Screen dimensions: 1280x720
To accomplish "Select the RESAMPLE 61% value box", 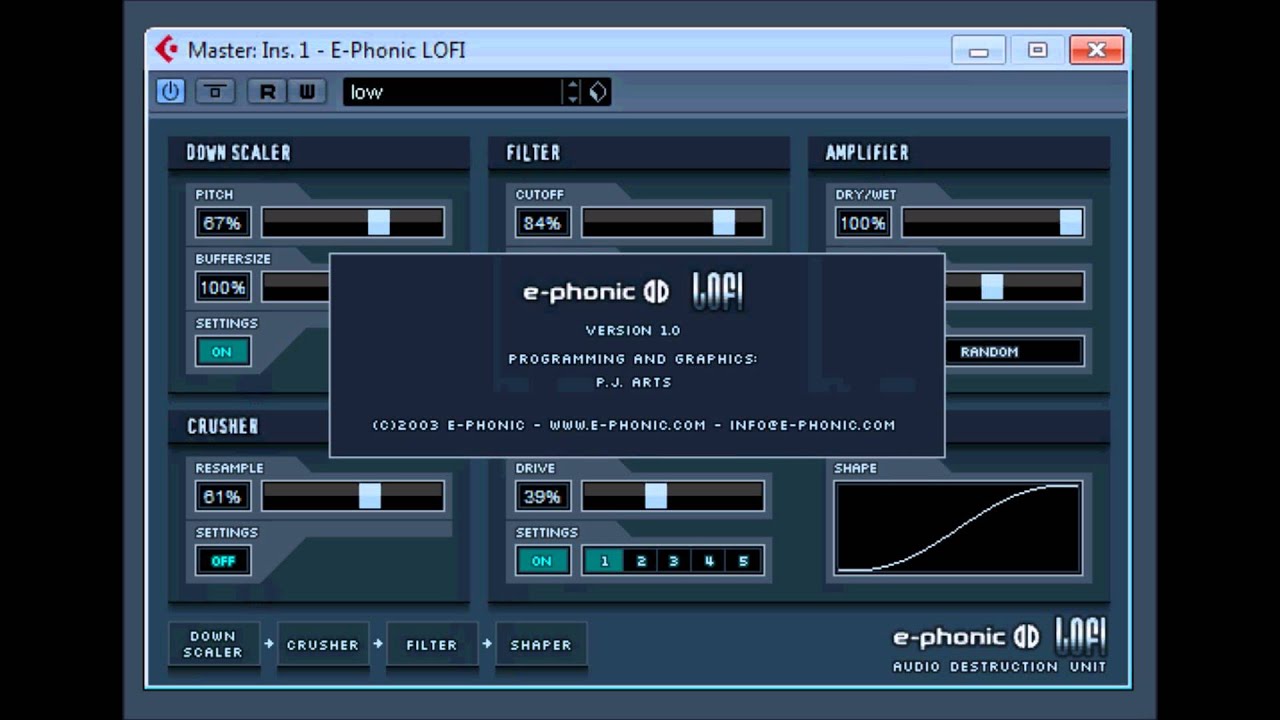I will 222,496.
